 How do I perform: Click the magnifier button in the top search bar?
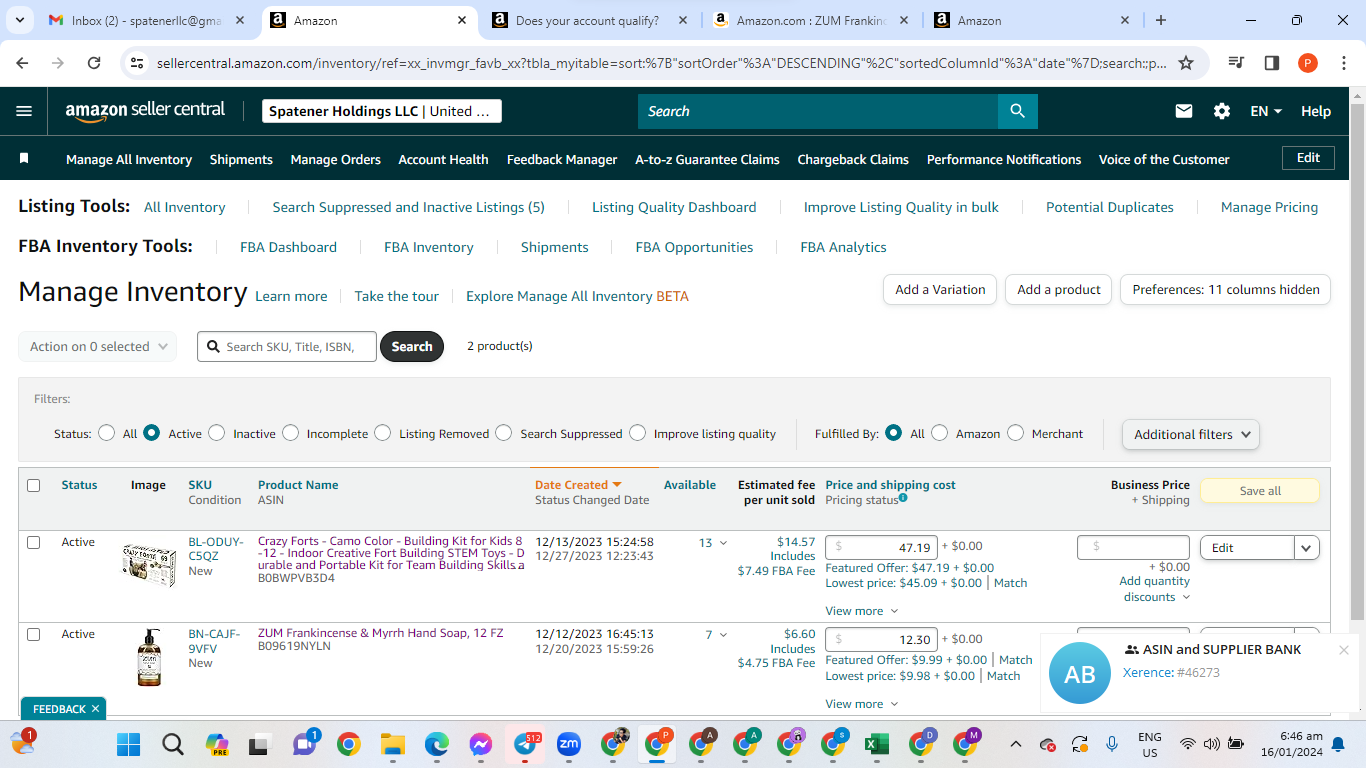tap(1017, 111)
